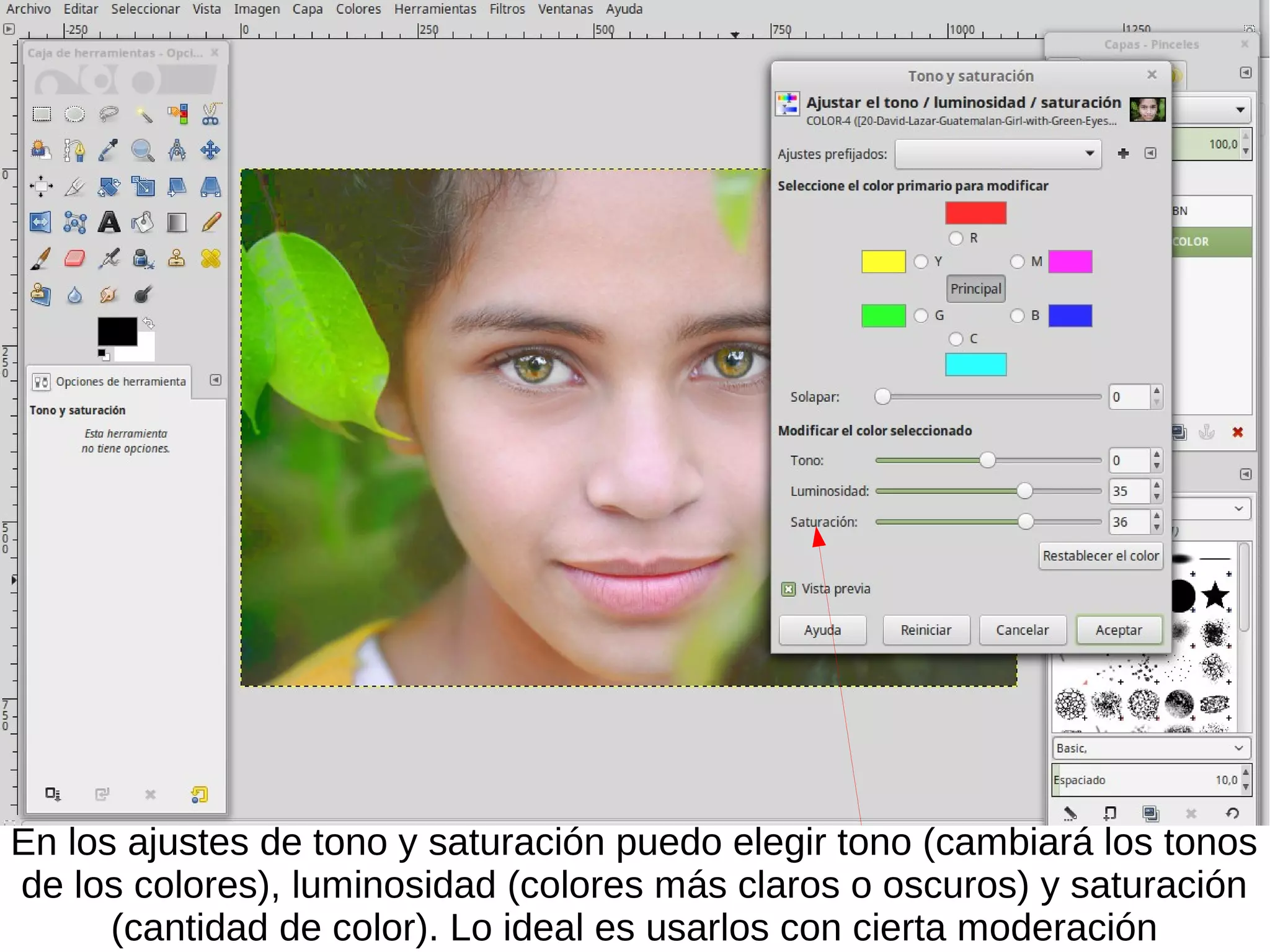
Task: Select the COLOR layer in Capas panel
Action: pyautogui.click(x=1211, y=242)
